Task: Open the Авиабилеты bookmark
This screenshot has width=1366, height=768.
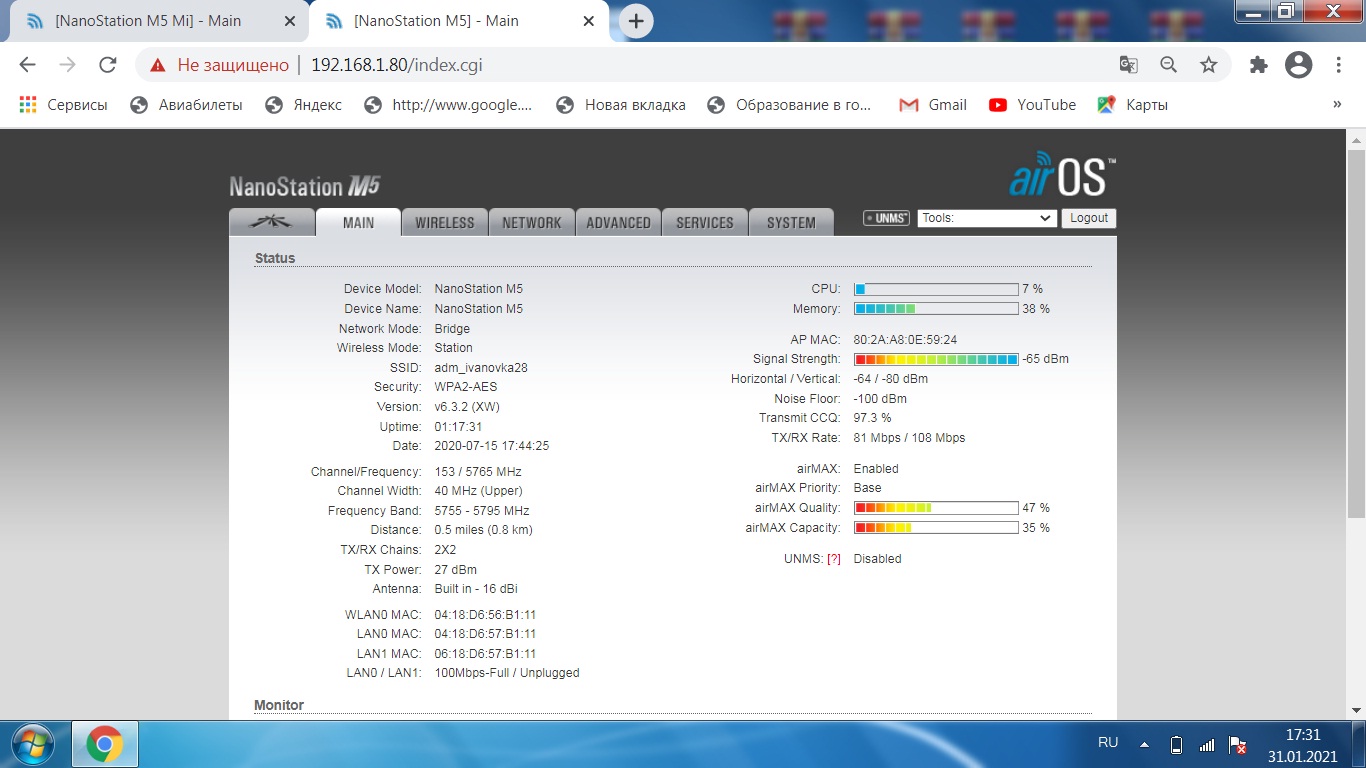Action: [x=186, y=105]
